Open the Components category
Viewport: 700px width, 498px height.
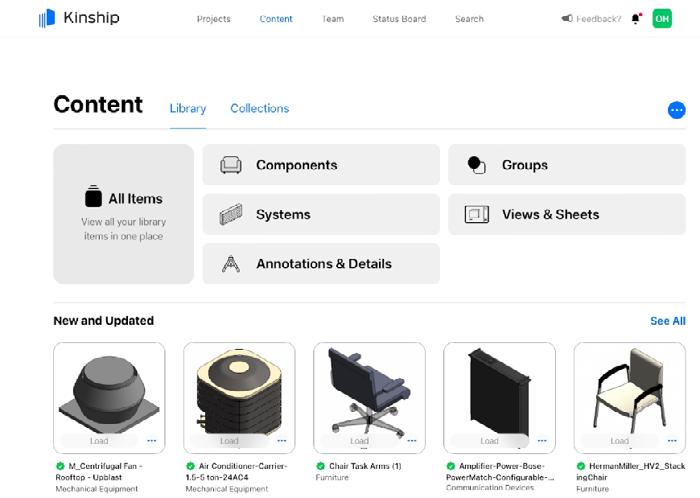pos(321,165)
